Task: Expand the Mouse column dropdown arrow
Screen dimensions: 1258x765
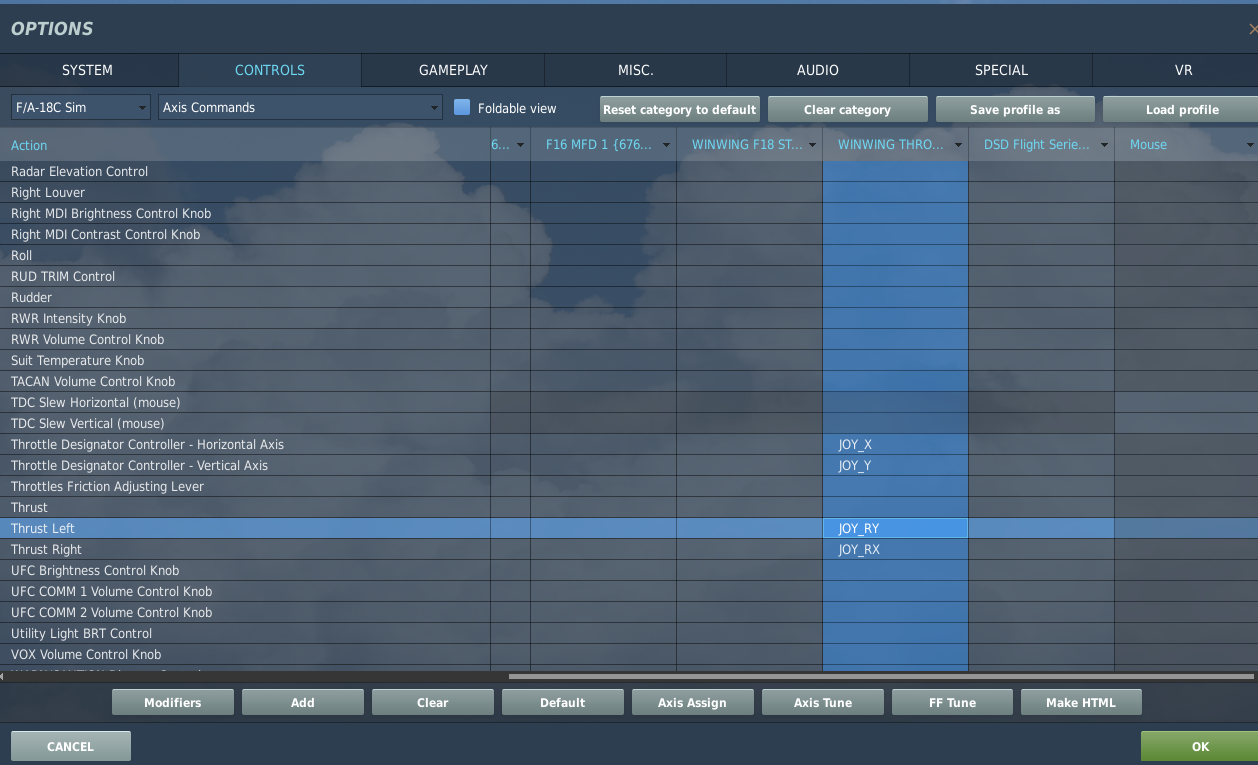Action: [x=1250, y=145]
